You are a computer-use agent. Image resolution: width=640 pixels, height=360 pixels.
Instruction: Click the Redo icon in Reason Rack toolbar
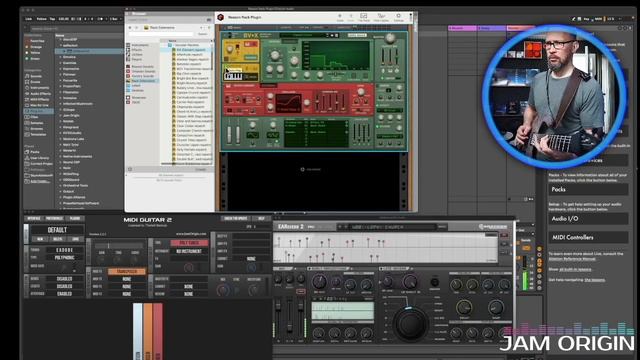point(351,17)
